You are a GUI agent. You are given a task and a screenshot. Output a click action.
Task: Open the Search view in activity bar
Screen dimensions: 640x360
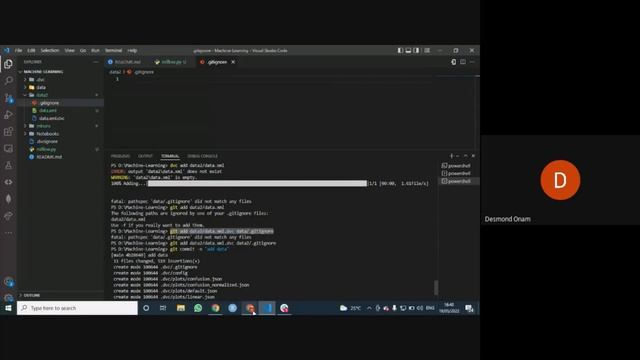(x=8, y=80)
